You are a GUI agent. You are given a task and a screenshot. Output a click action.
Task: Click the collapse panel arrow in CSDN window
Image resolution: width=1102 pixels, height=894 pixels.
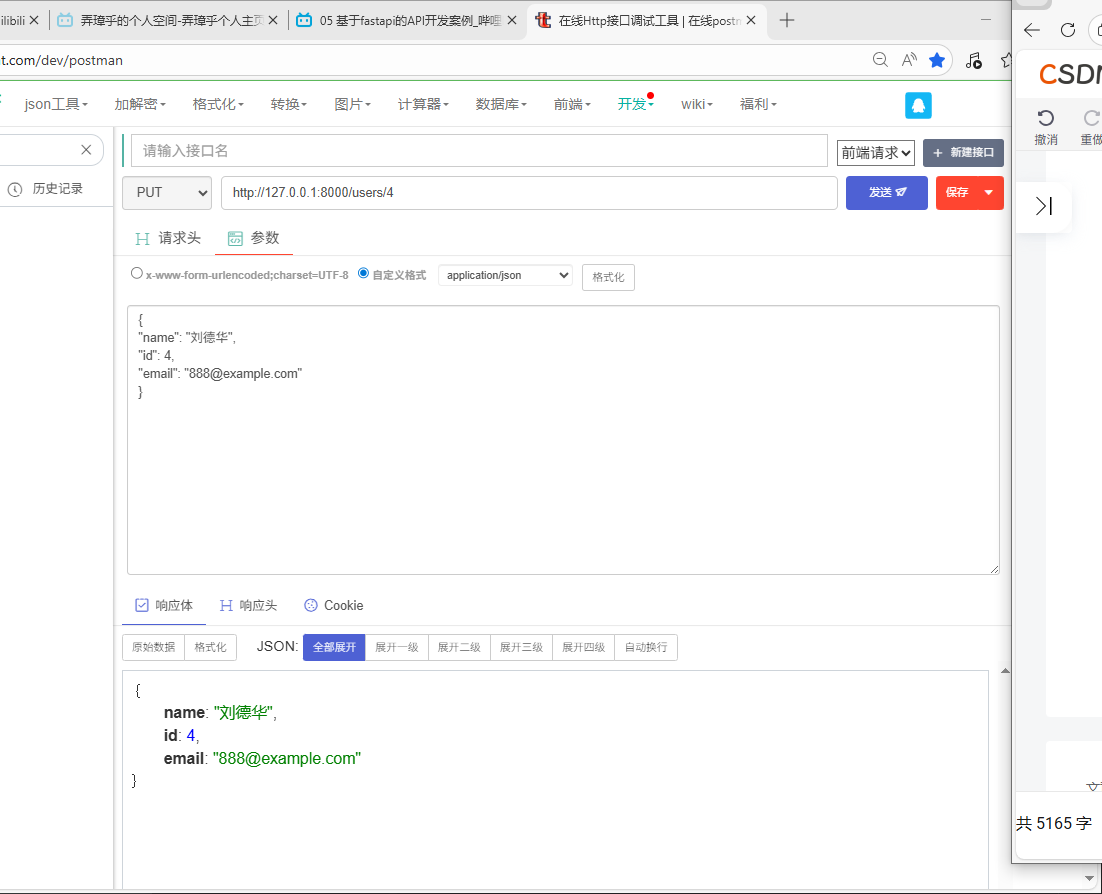[x=1044, y=206]
